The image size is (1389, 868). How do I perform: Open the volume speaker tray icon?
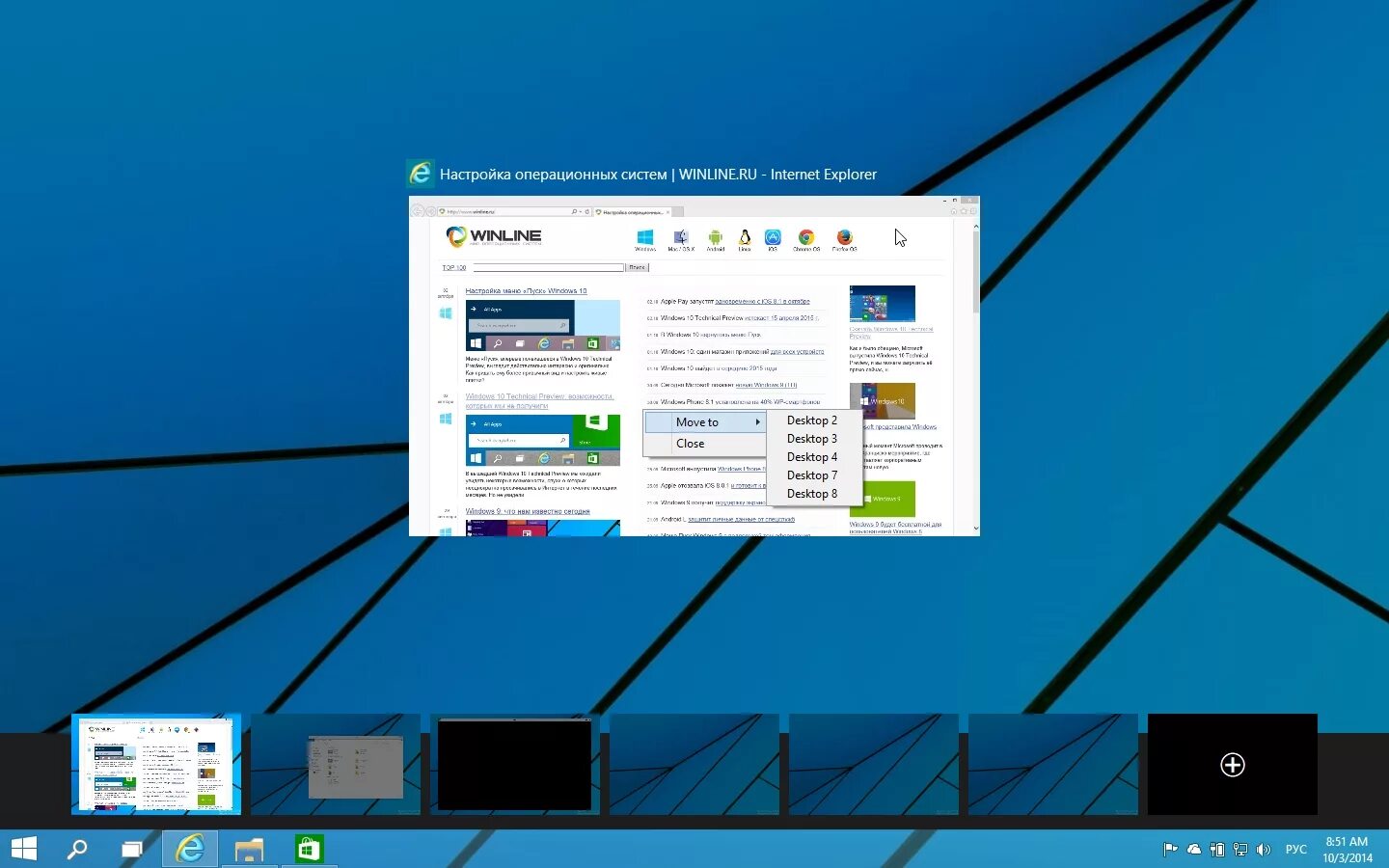click(1264, 850)
